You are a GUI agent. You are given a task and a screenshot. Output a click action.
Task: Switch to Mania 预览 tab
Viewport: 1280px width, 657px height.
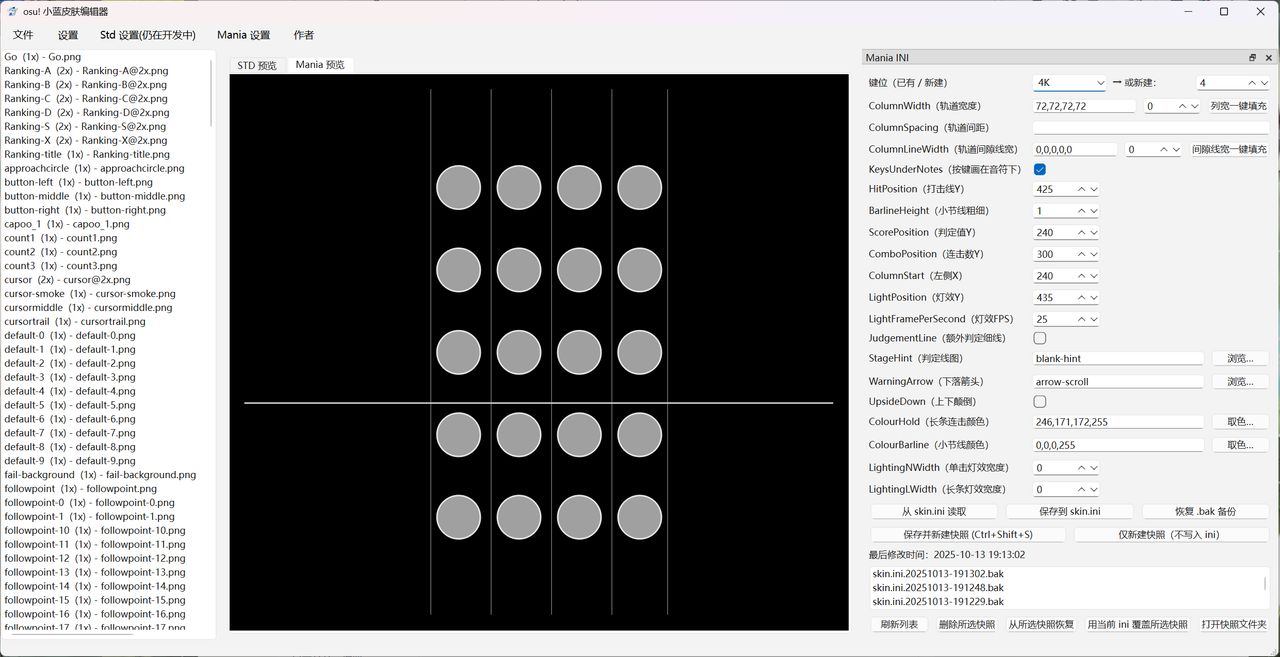[320, 64]
